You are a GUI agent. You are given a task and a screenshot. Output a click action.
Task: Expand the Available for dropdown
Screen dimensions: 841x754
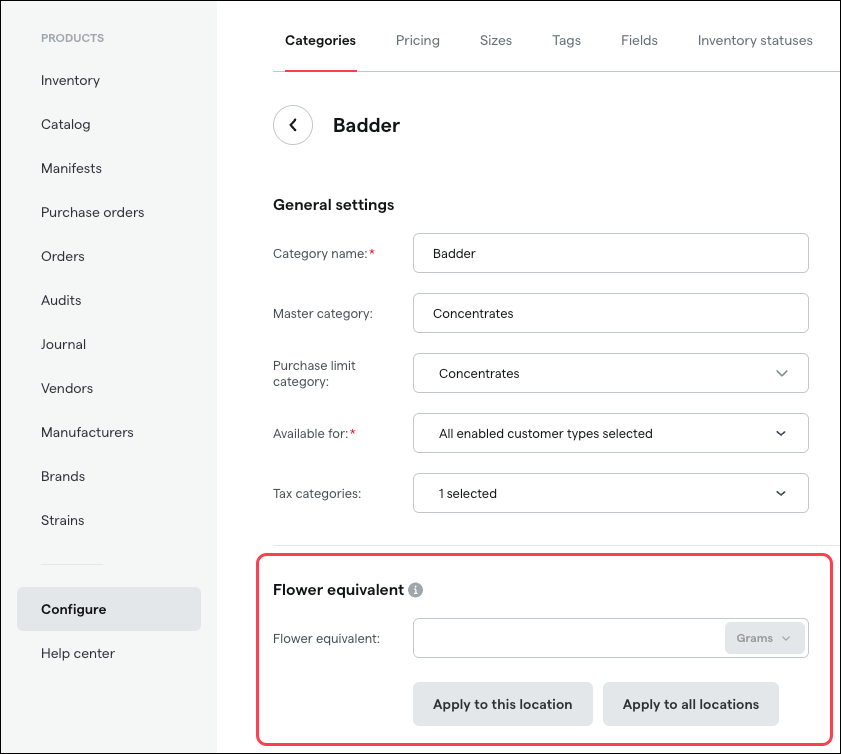[610, 433]
